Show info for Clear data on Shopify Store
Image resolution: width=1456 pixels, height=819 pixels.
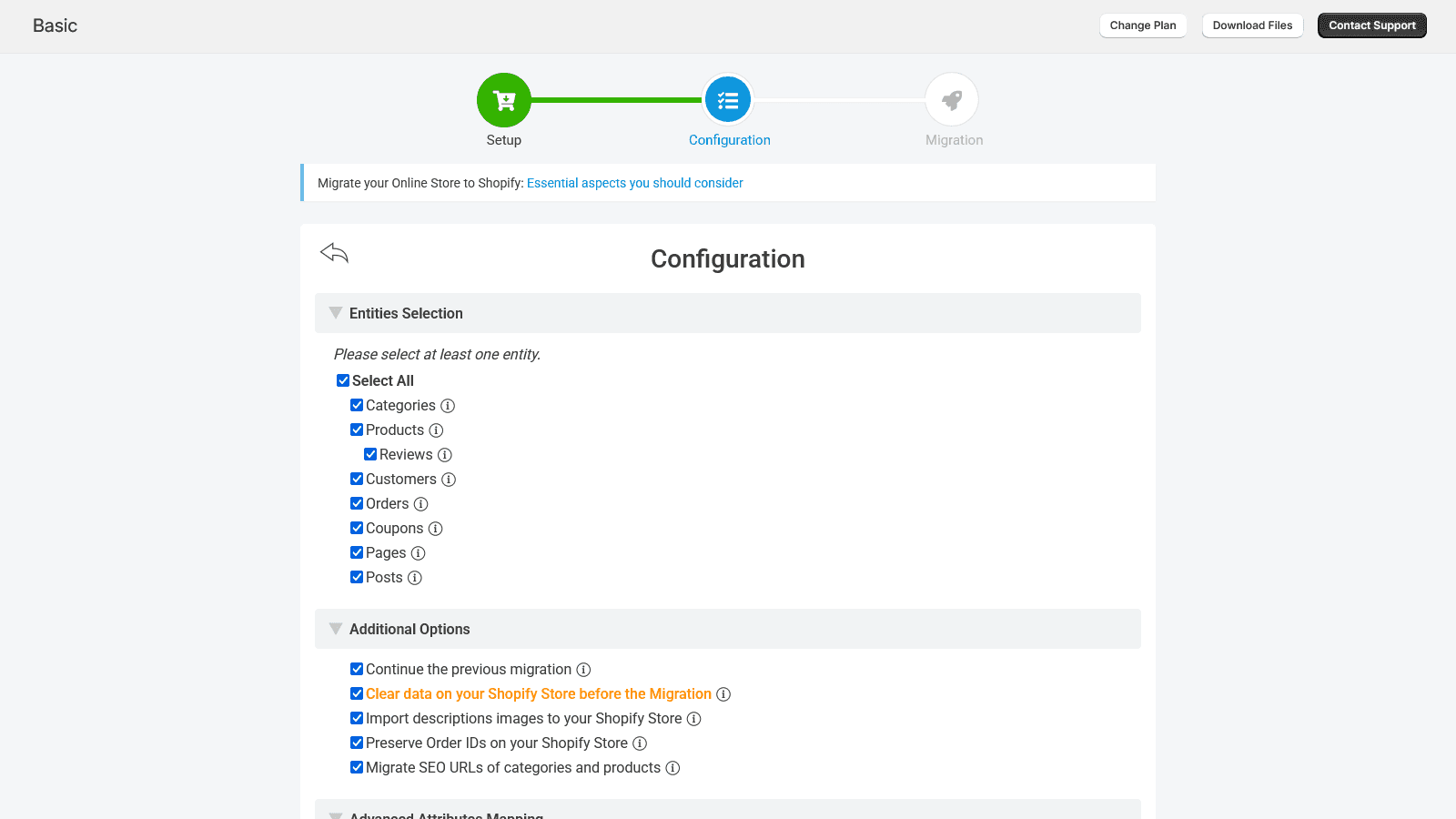coord(723,694)
